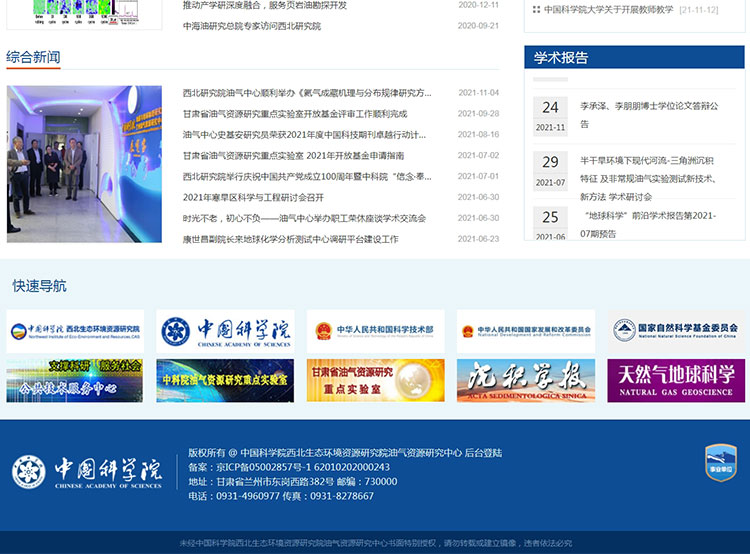Click the Chinese Academy of Sciences quick-link logo
This screenshot has width=750, height=554.
(x=225, y=329)
